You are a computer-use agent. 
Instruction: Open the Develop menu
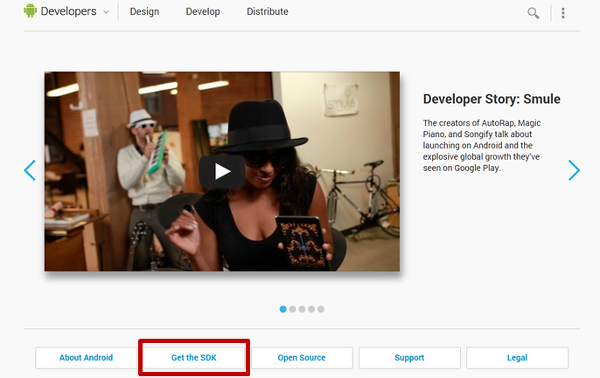coord(203,12)
